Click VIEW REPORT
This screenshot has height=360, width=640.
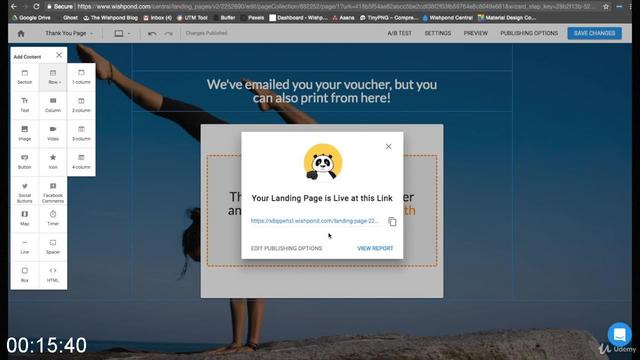pyautogui.click(x=375, y=248)
